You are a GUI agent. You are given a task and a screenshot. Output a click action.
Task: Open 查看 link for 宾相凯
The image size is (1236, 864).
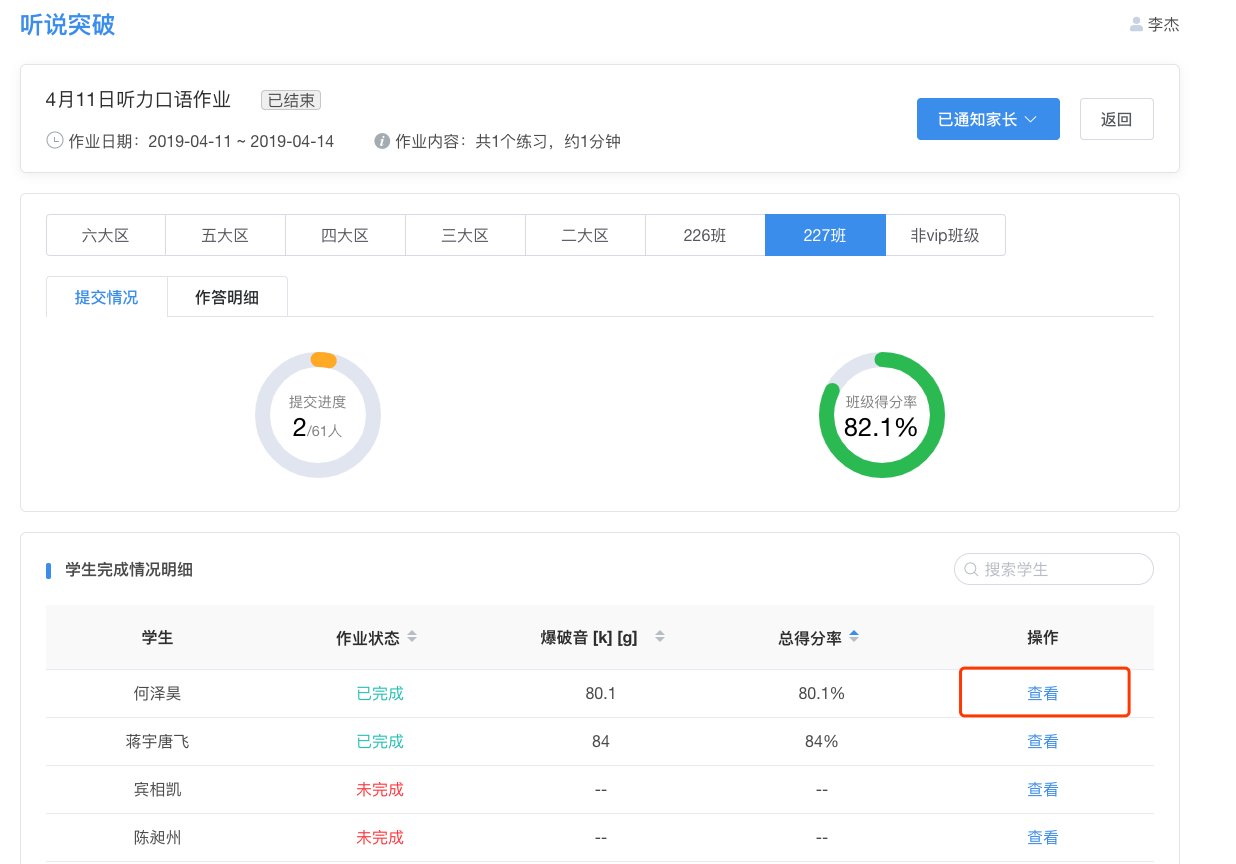tap(1043, 789)
